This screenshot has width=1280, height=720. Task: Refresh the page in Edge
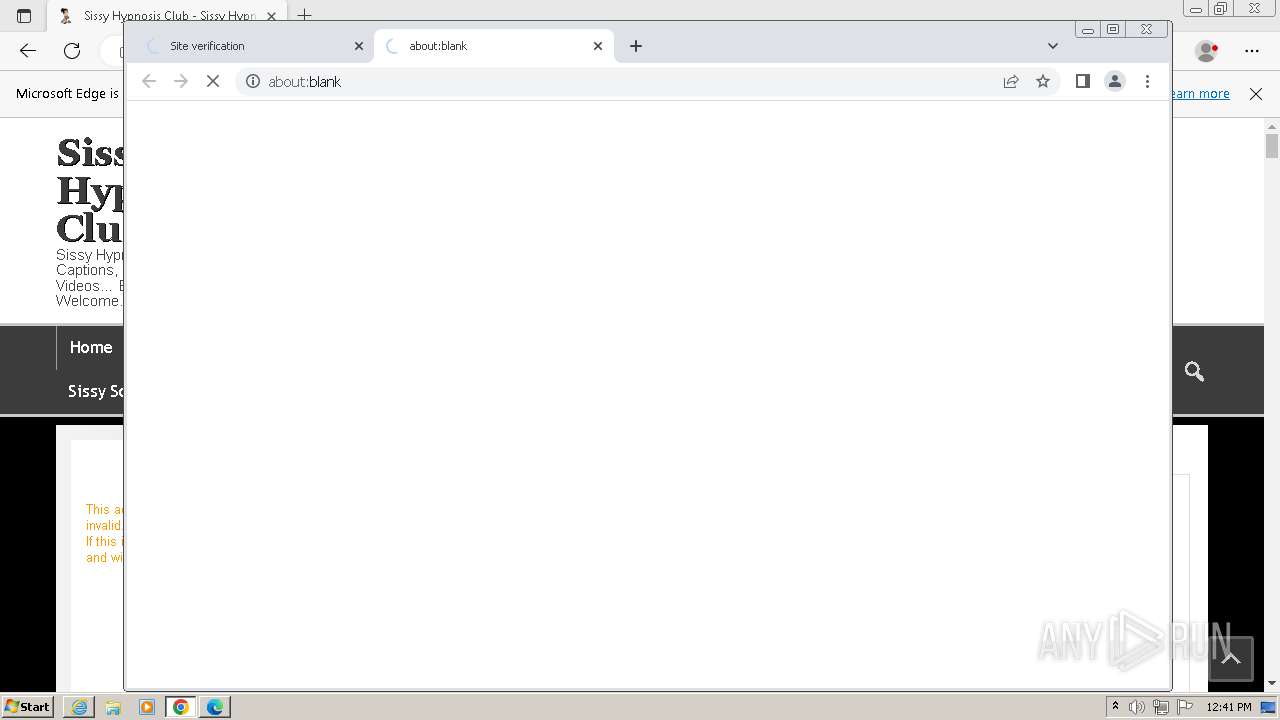(72, 50)
